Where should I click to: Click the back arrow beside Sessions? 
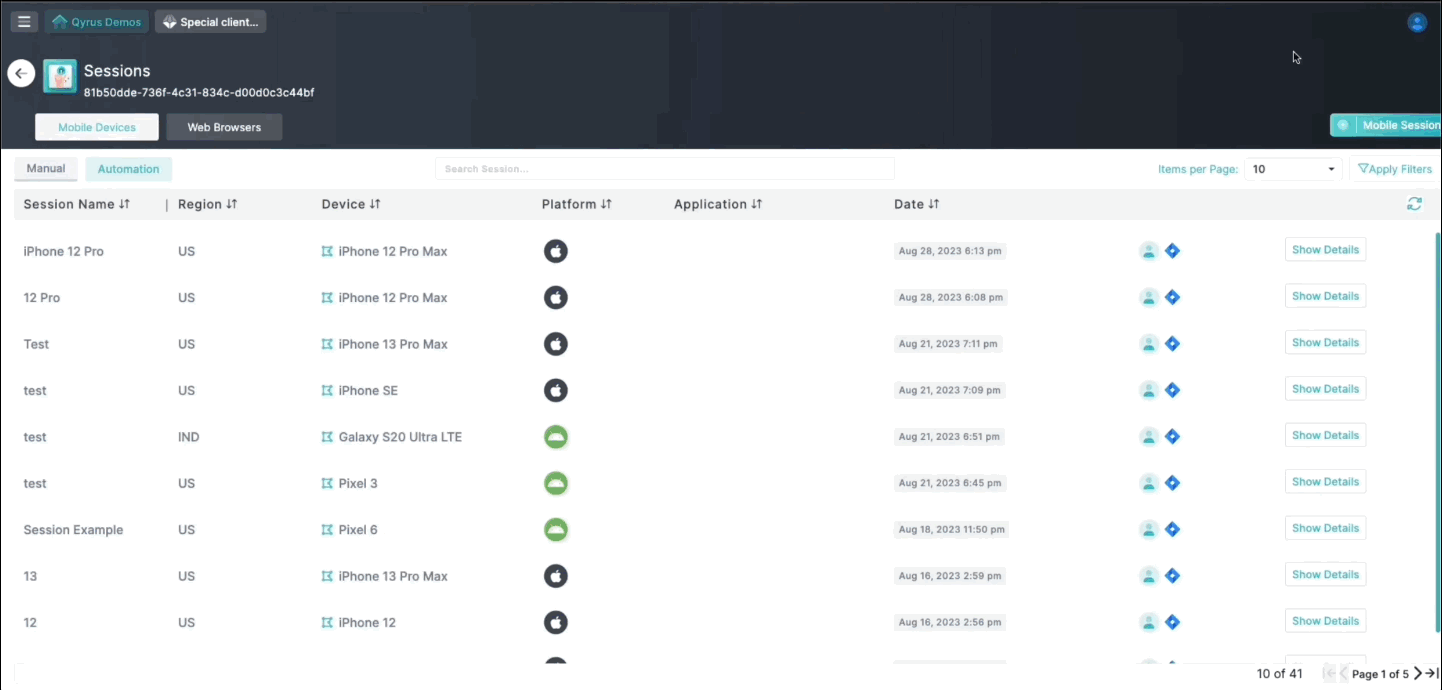coord(21,73)
